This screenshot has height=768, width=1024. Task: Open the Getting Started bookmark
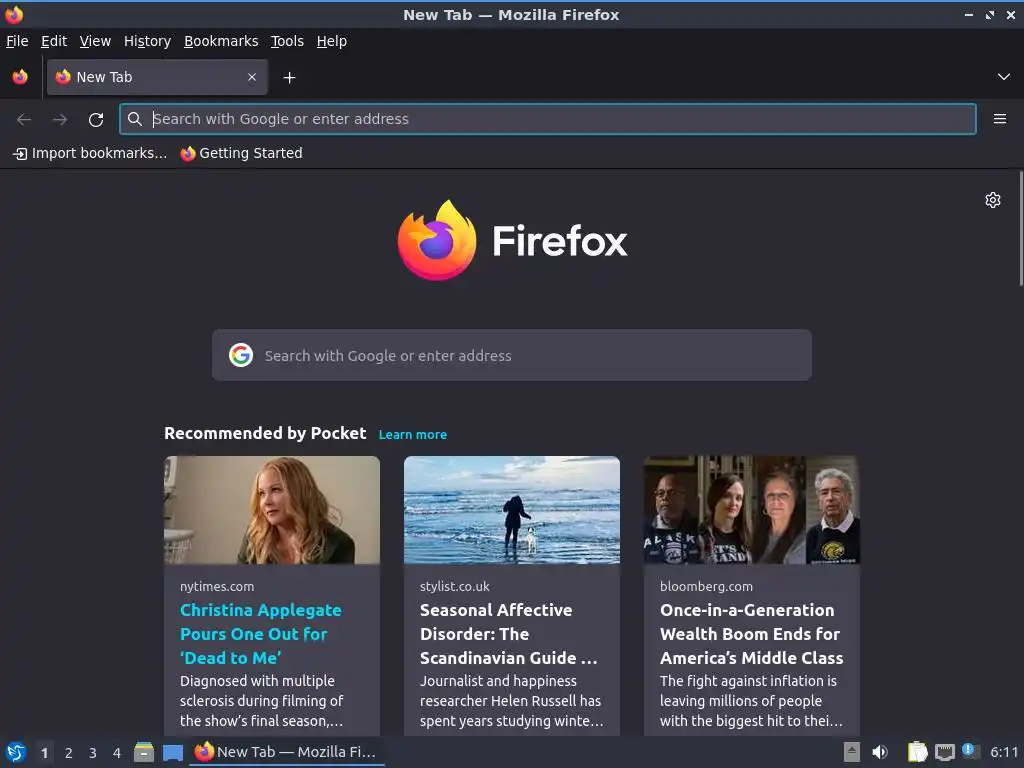(242, 153)
